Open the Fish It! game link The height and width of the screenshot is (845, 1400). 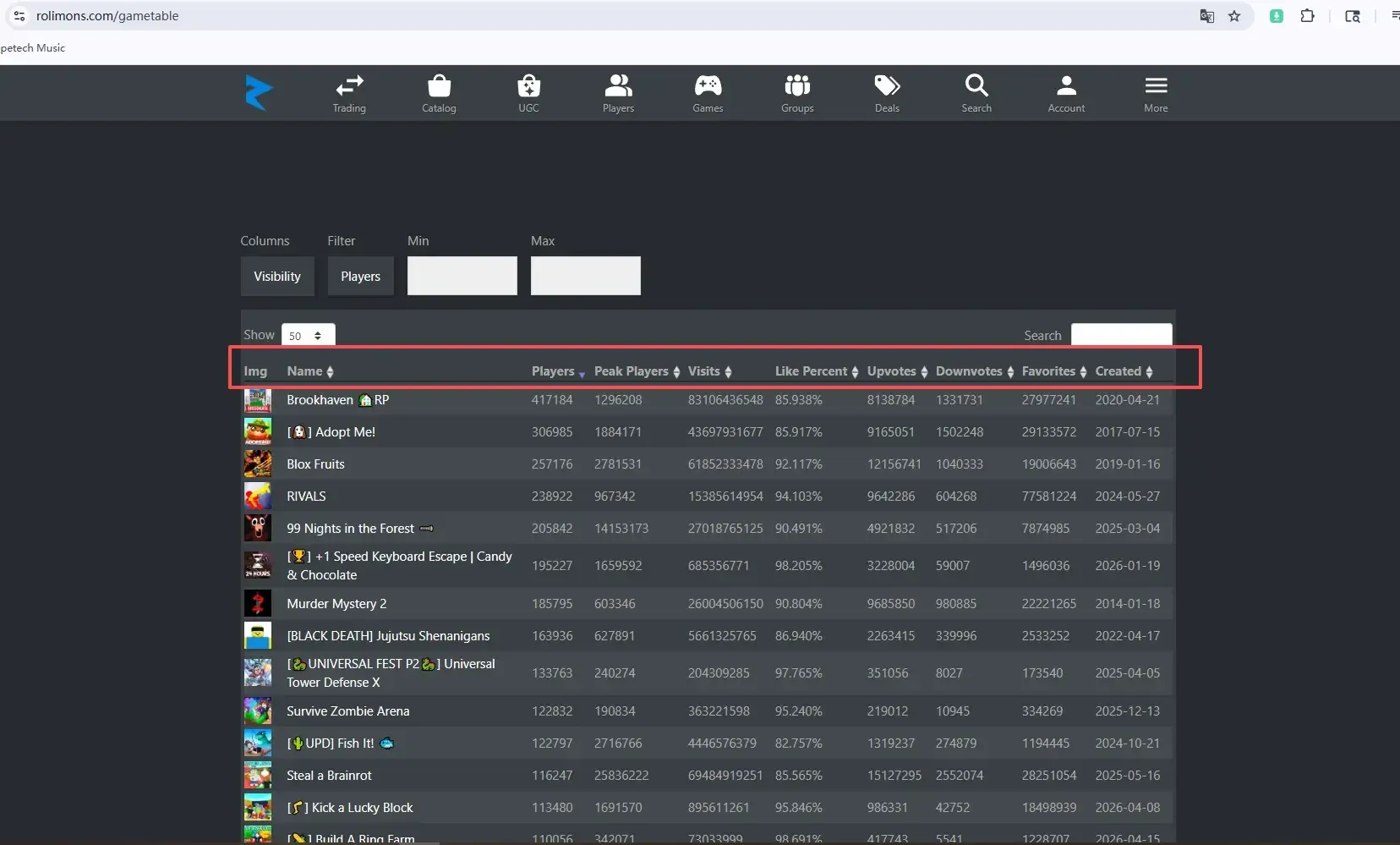(x=340, y=743)
